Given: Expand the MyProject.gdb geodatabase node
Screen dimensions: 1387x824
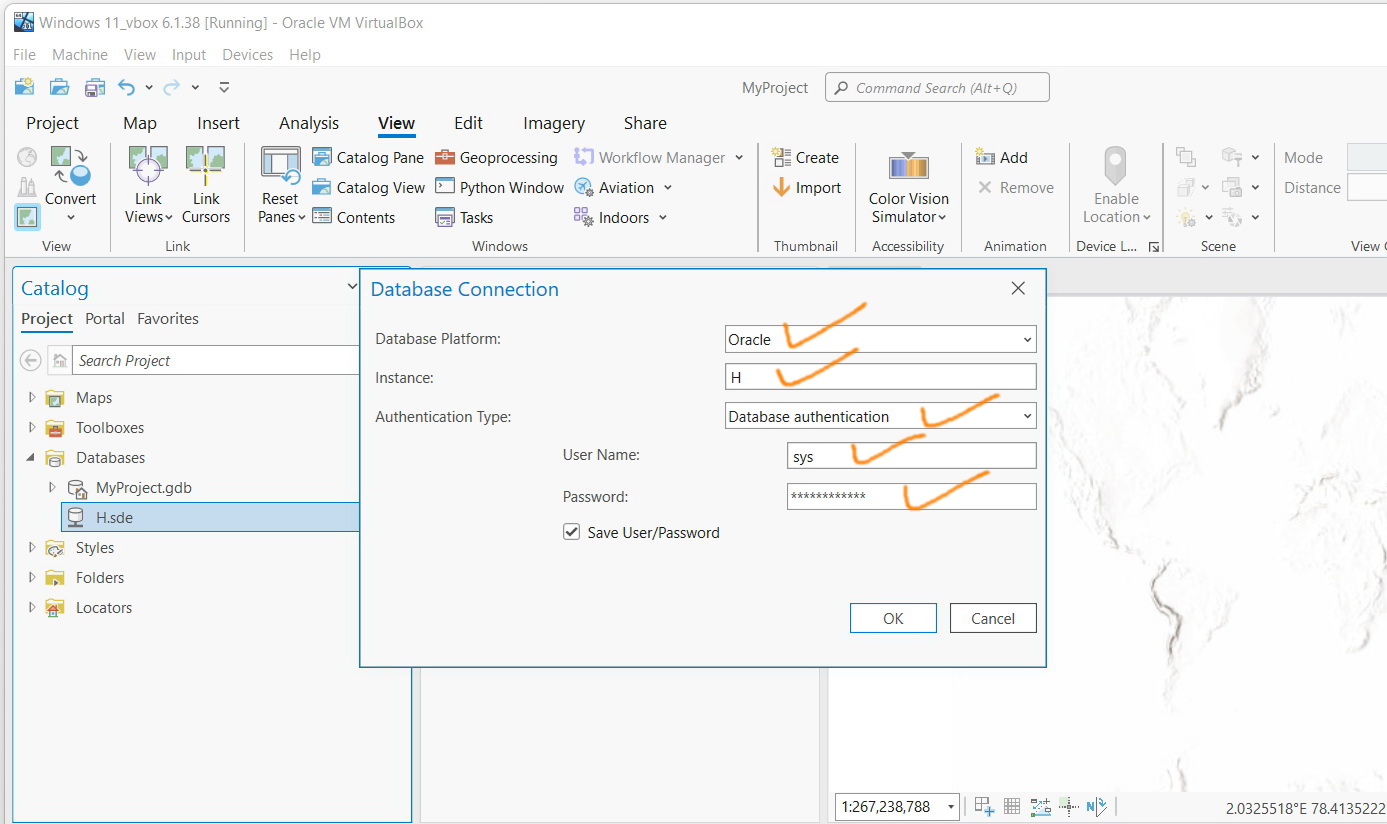Looking at the screenshot, I should point(52,487).
